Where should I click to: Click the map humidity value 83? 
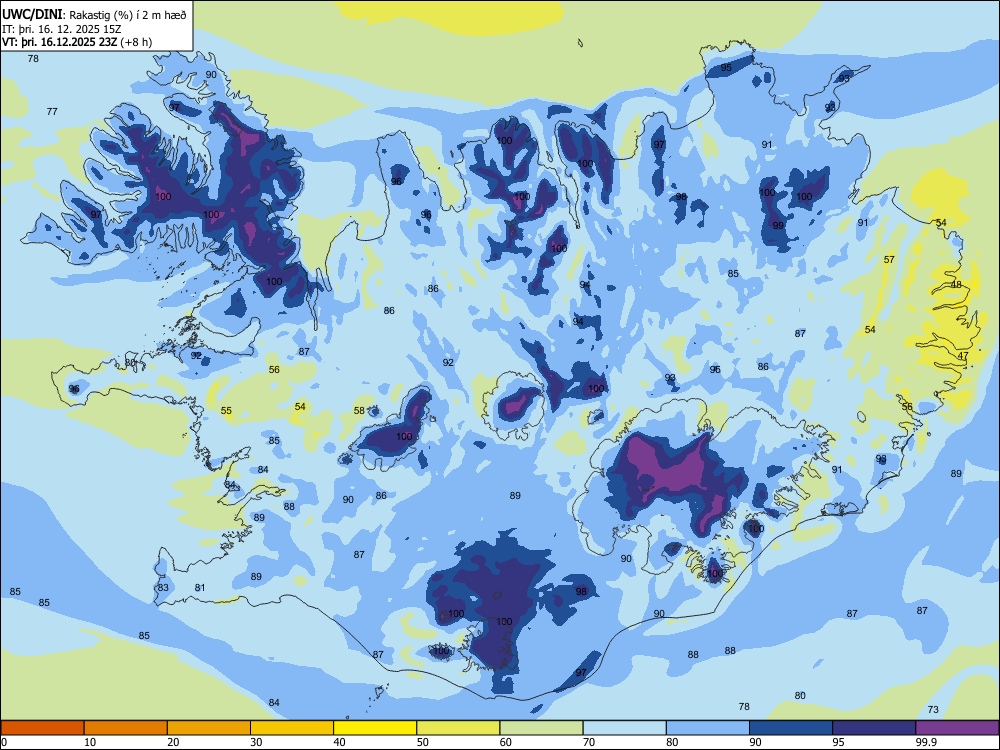coord(163,587)
